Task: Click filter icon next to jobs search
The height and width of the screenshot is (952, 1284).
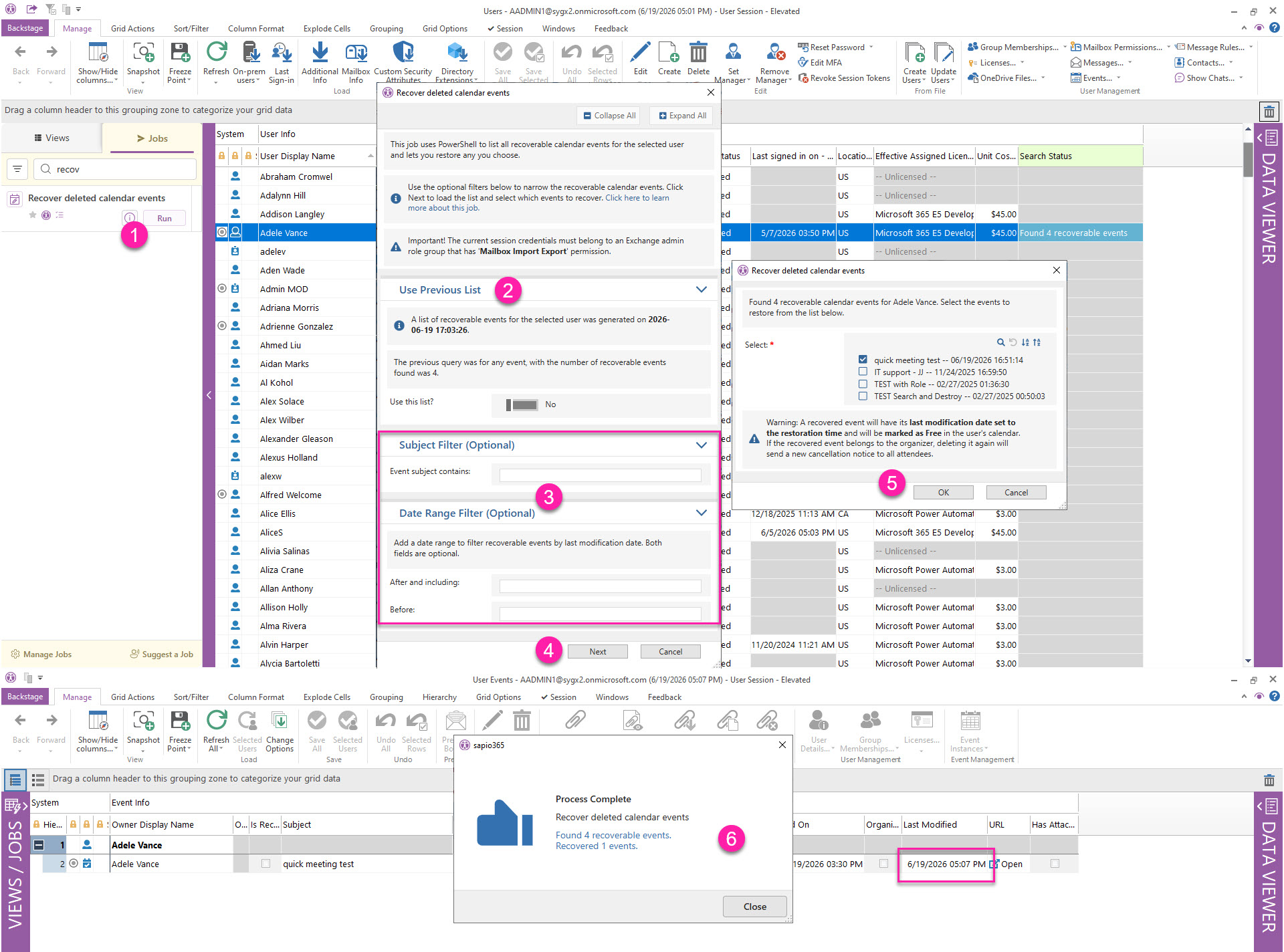Action: [x=17, y=169]
